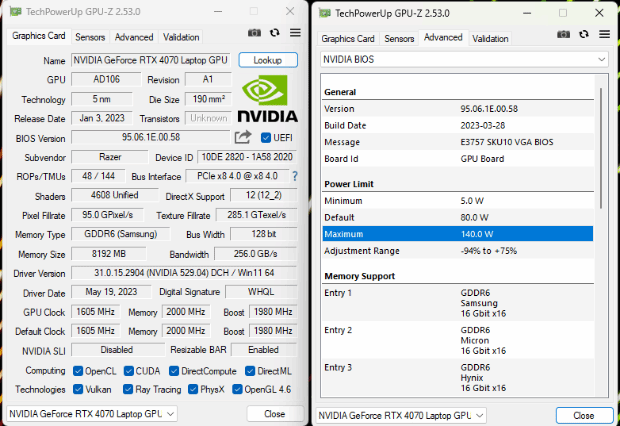Switch to Advanced tab in left window
Screen dimensions: 620x426
(134, 37)
